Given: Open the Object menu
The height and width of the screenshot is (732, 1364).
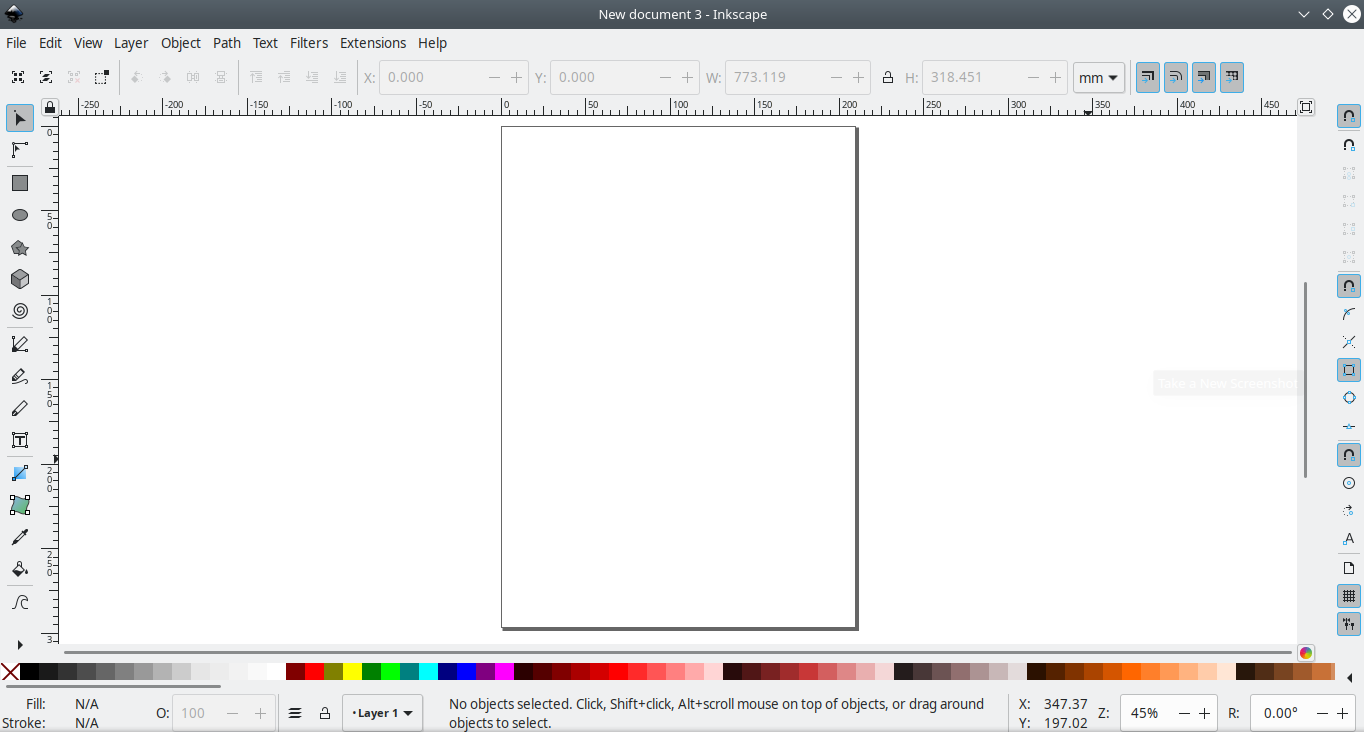Looking at the screenshot, I should point(181,43).
